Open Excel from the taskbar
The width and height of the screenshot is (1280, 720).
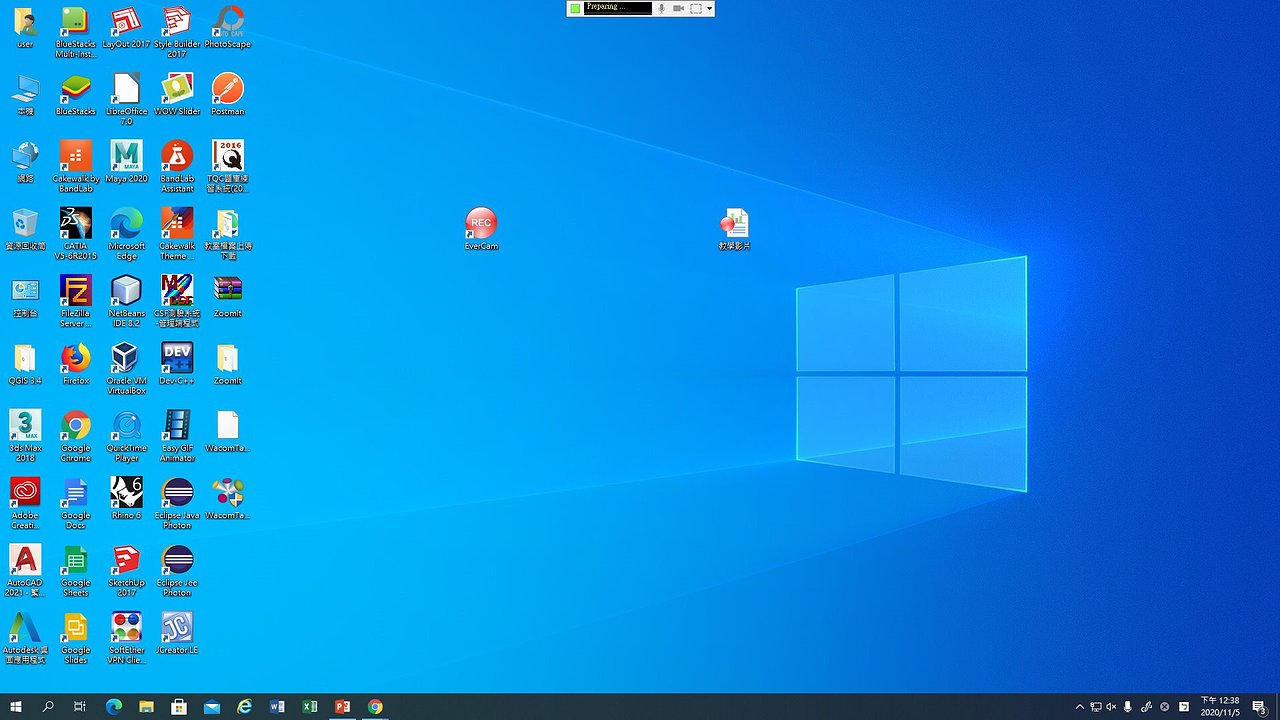point(310,707)
